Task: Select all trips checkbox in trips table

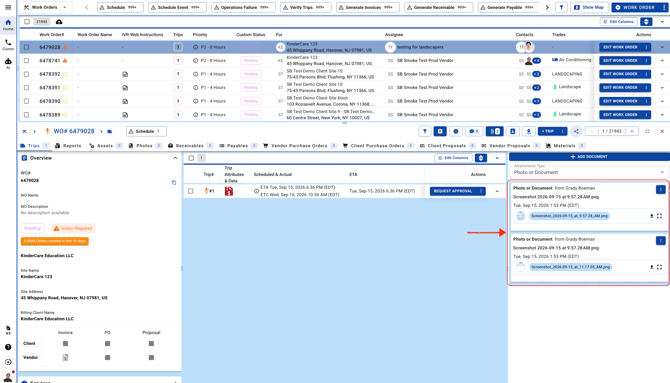Action: pos(191,158)
